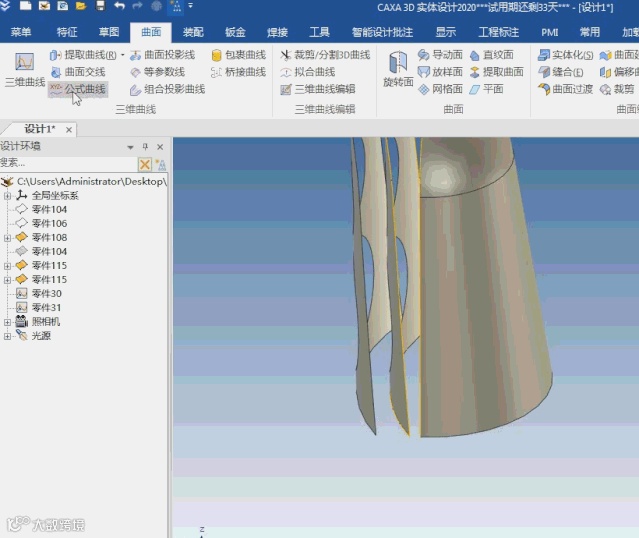Screen dimensions: 639x538
Task: Select 导动面 tool
Action: point(441,55)
